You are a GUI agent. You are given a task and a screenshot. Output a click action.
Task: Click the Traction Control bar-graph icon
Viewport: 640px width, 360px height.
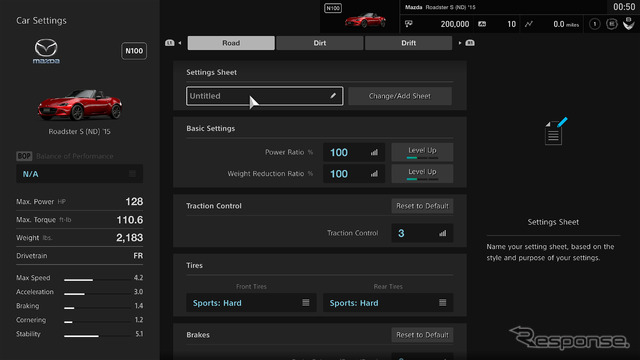(x=443, y=233)
